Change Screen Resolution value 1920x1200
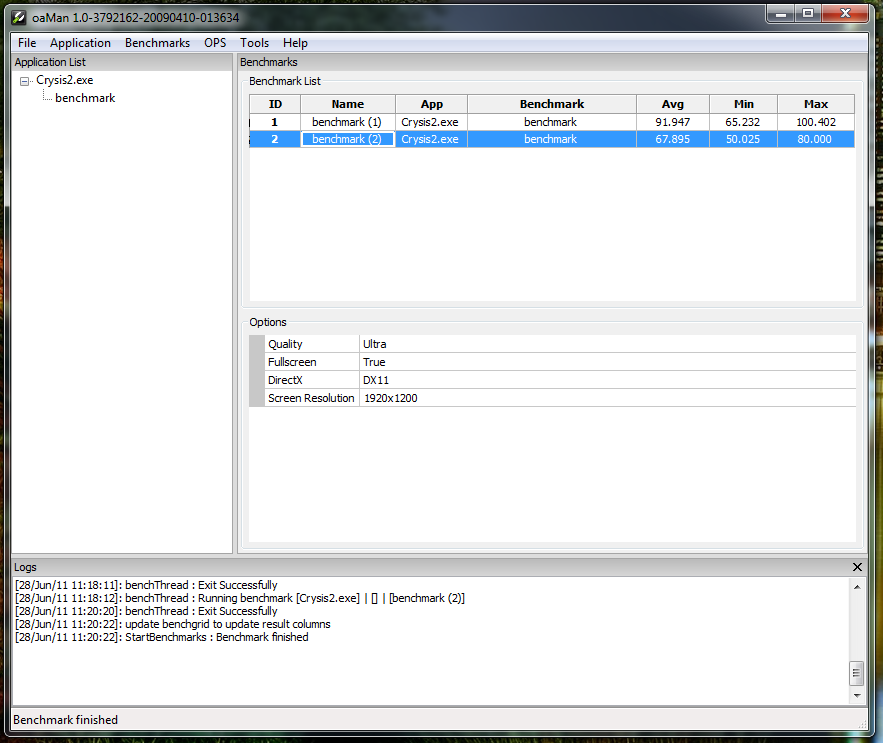 click(606, 398)
